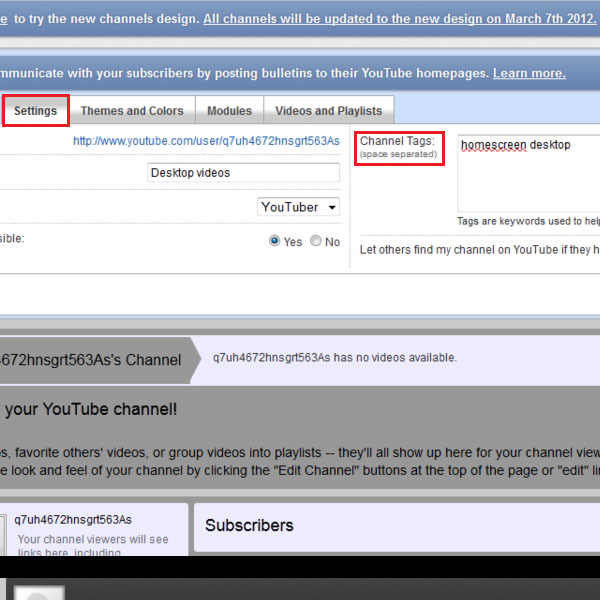Click the 'your YouTube channel!' heading
Viewport: 600px width, 600px height.
91,409
